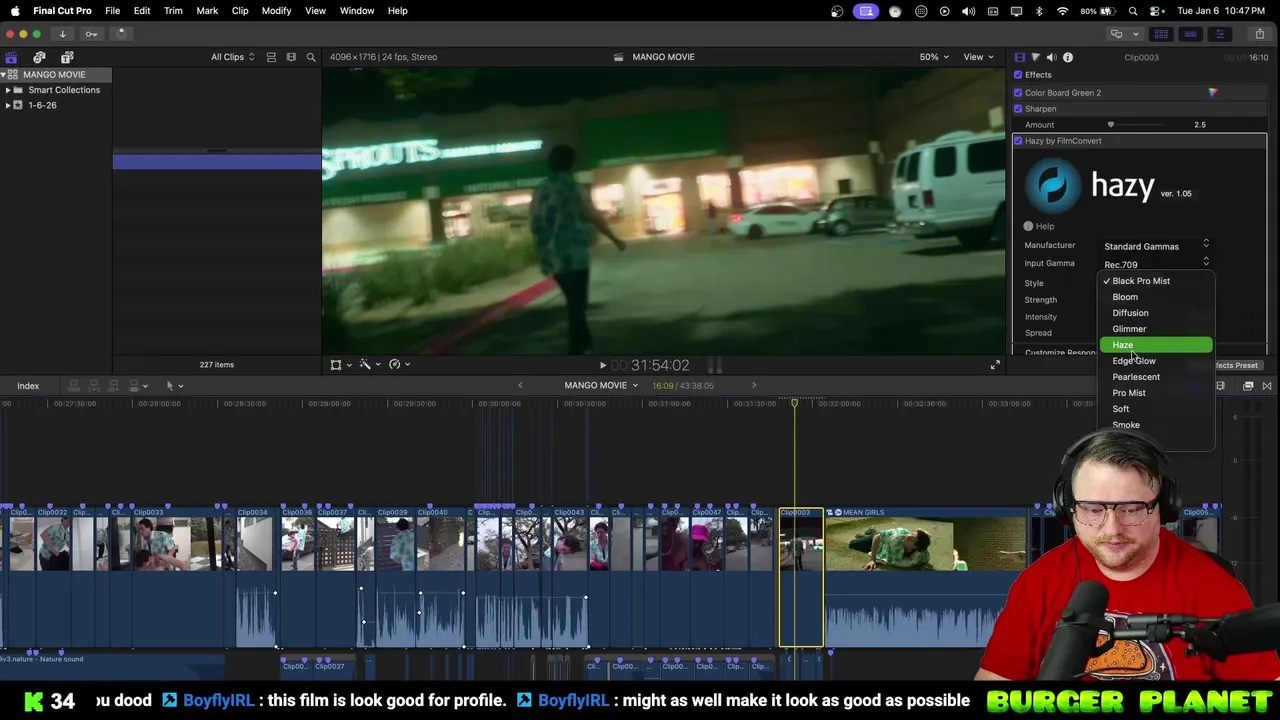Image resolution: width=1280 pixels, height=720 pixels.
Task: Disable the Hazy by FilmConvert checkbox
Action: pyautogui.click(x=1018, y=141)
